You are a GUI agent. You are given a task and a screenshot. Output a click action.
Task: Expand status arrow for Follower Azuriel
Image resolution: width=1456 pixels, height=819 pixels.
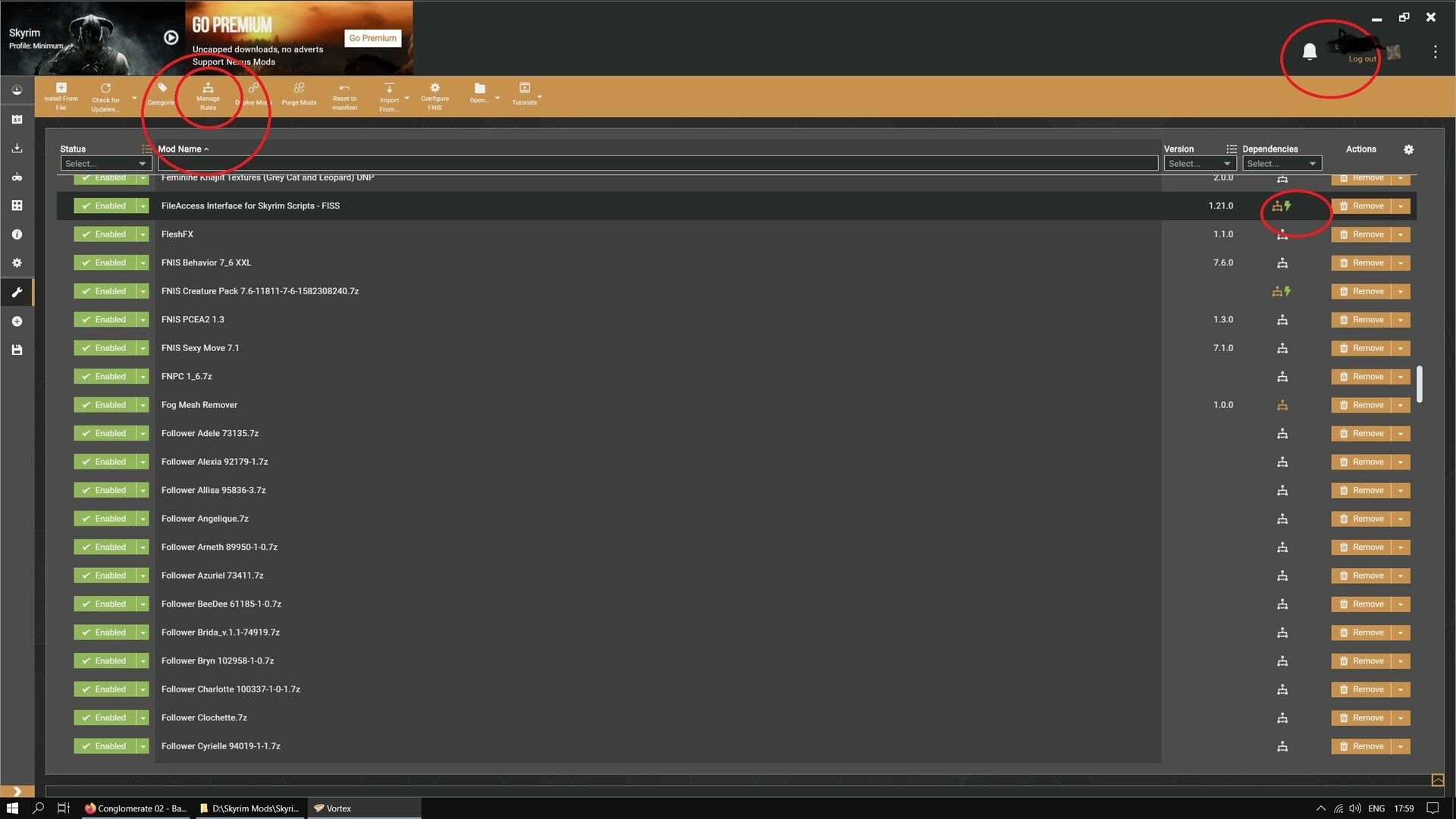[x=143, y=576]
